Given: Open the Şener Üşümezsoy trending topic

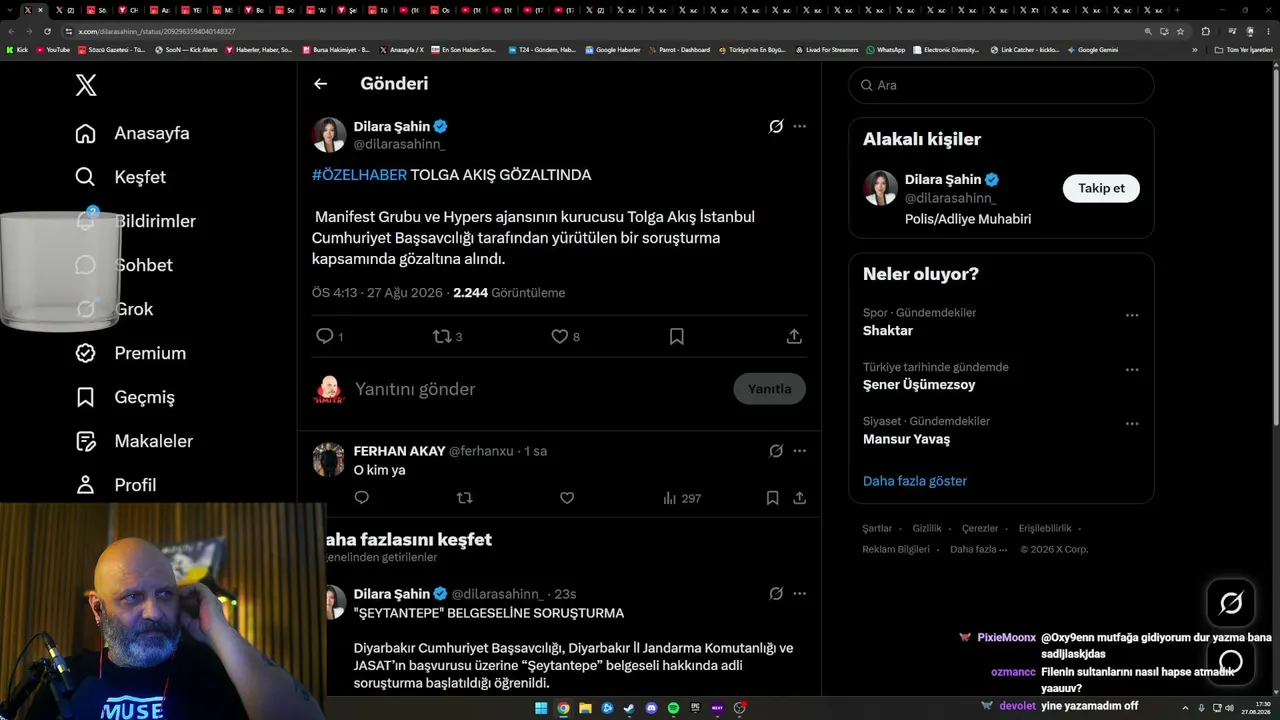Looking at the screenshot, I should coord(919,385).
